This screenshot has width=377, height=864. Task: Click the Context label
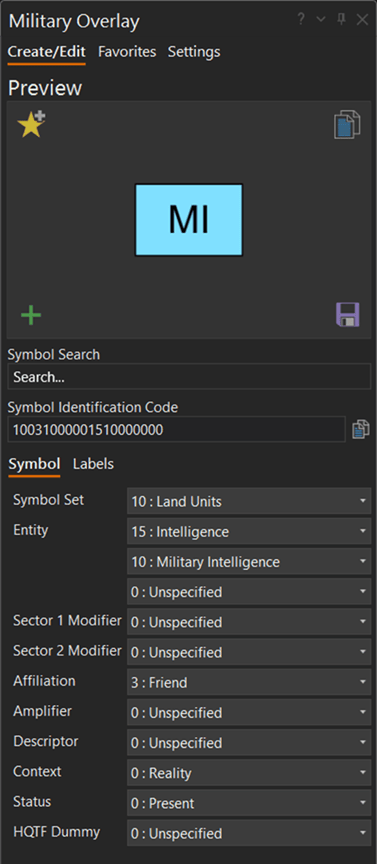click(37, 771)
